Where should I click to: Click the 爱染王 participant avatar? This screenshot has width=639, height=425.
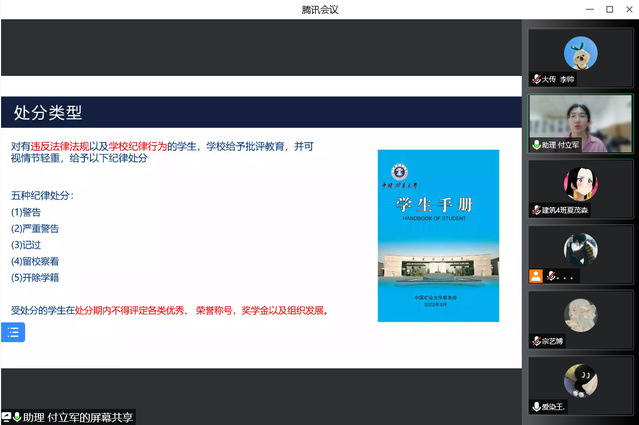click(580, 379)
